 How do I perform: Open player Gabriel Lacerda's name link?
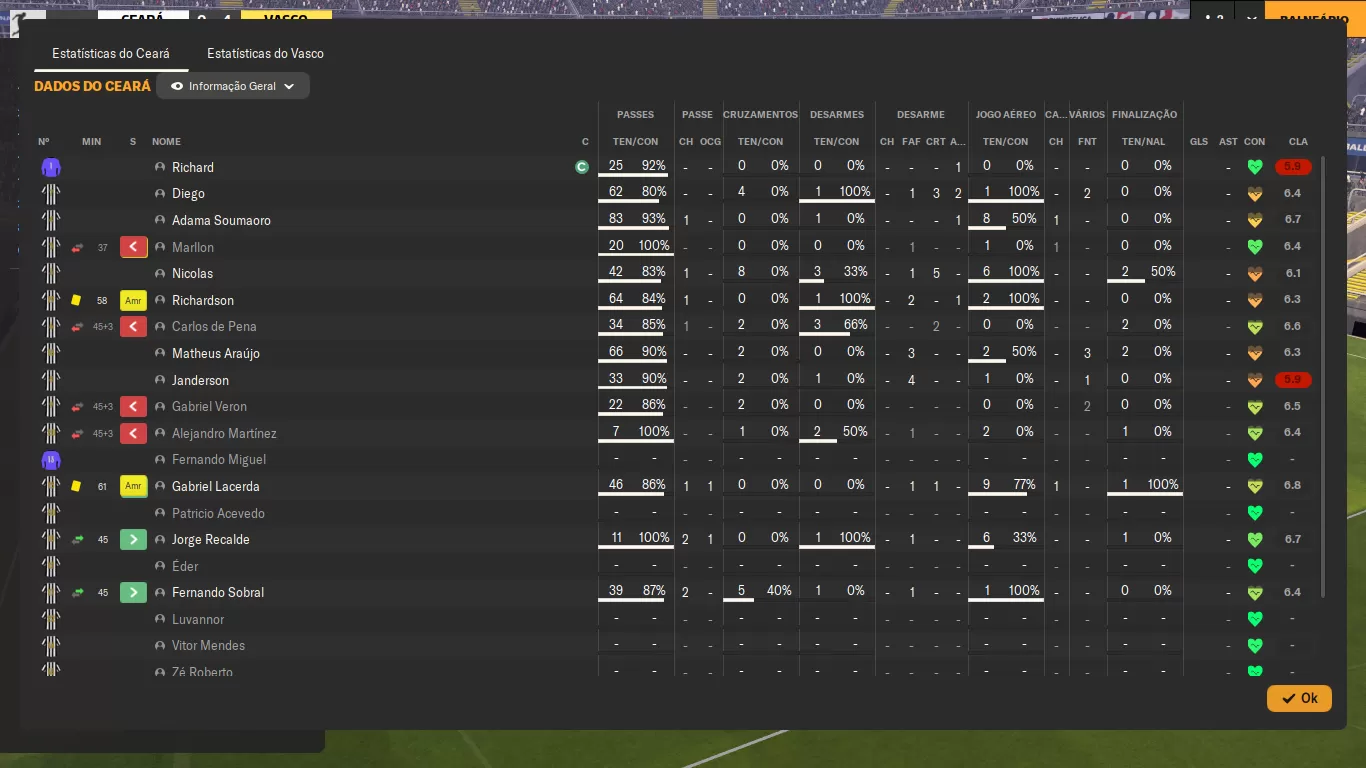[x=215, y=486]
